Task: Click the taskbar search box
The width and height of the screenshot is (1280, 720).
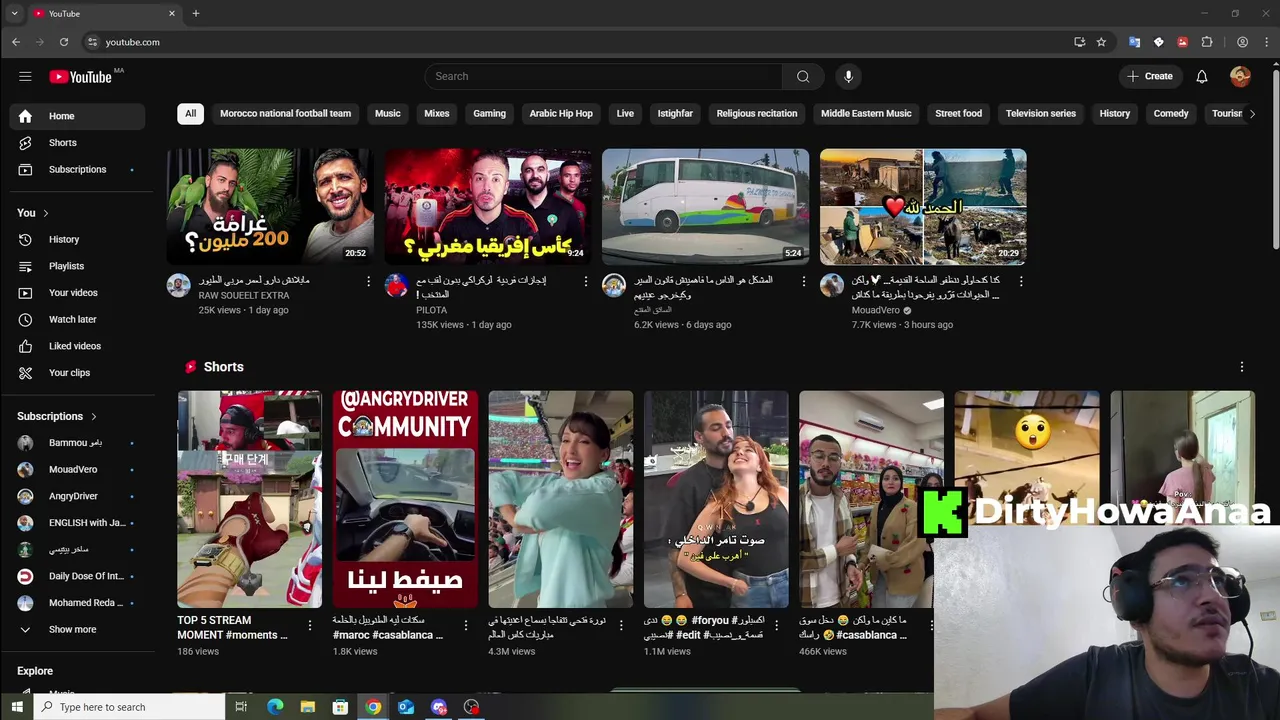Action: 130,707
